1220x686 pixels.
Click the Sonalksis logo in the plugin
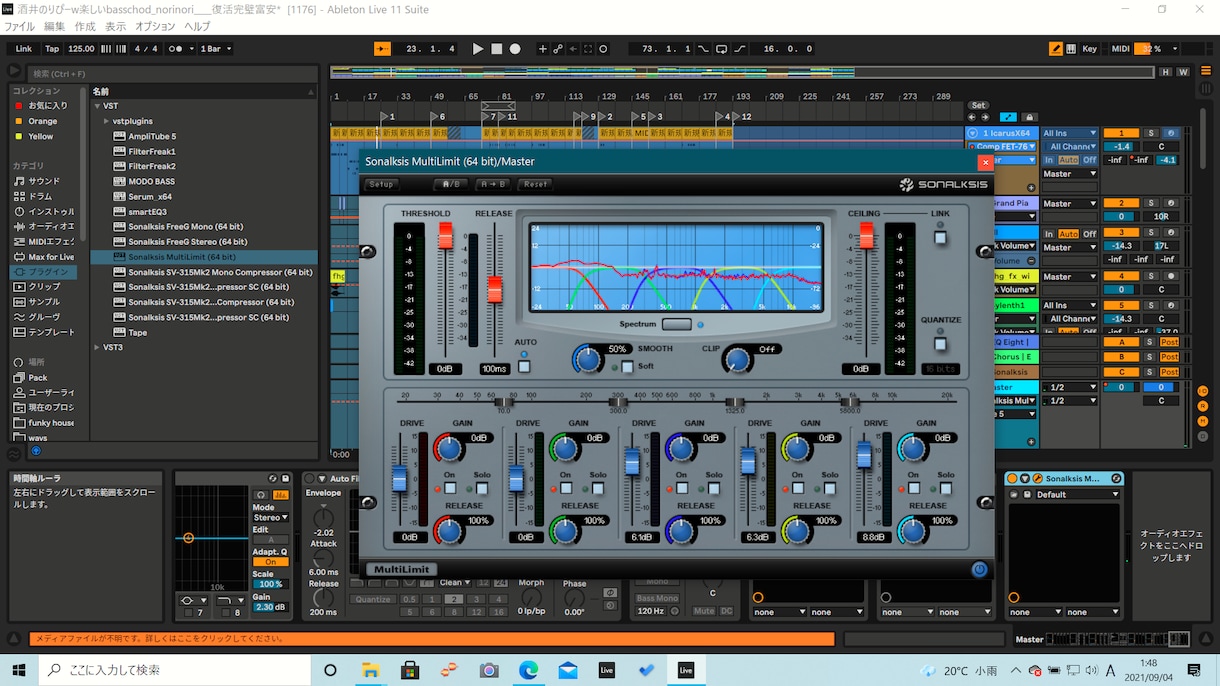[943, 184]
